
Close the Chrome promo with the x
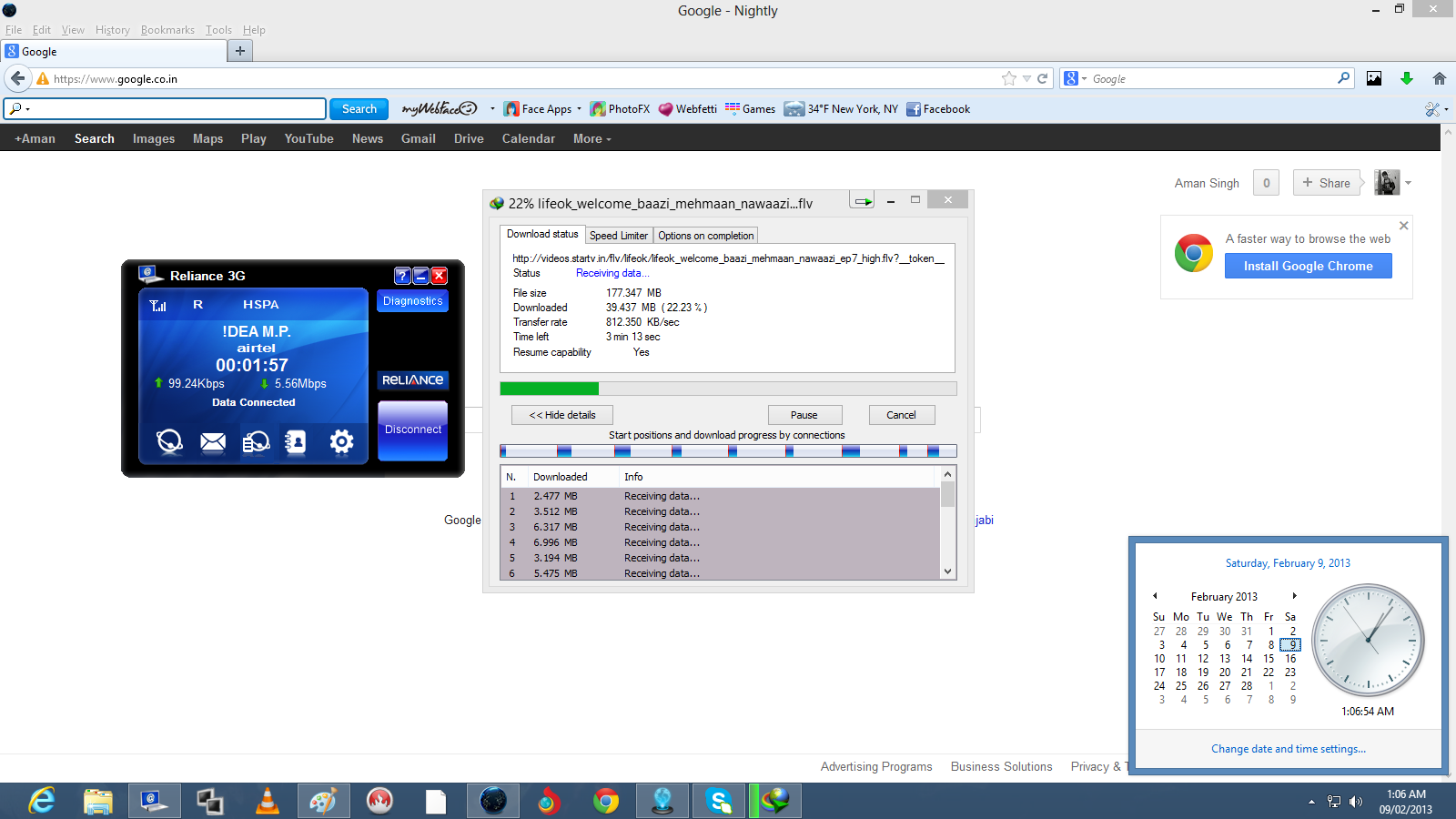[x=1403, y=226]
